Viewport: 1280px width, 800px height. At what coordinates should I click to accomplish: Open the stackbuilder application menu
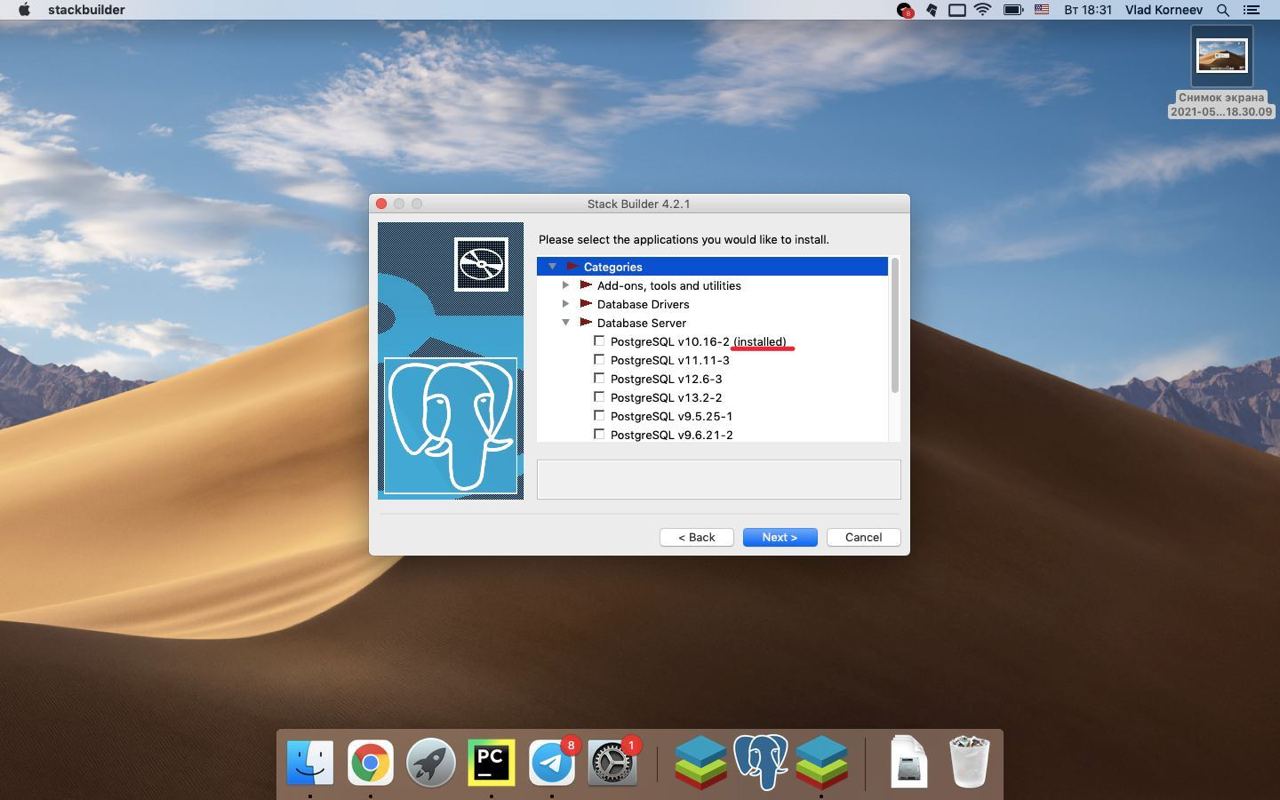[x=86, y=10]
